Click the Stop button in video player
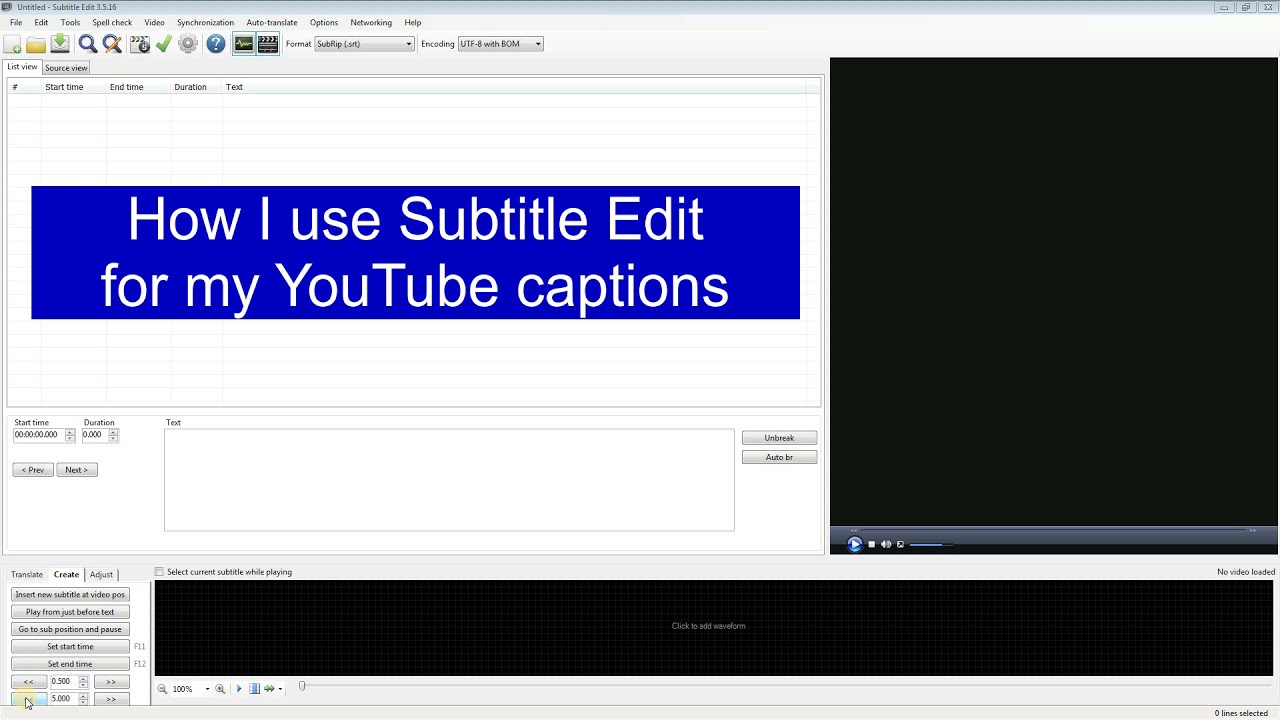The height and width of the screenshot is (720, 1280). pyautogui.click(x=871, y=545)
